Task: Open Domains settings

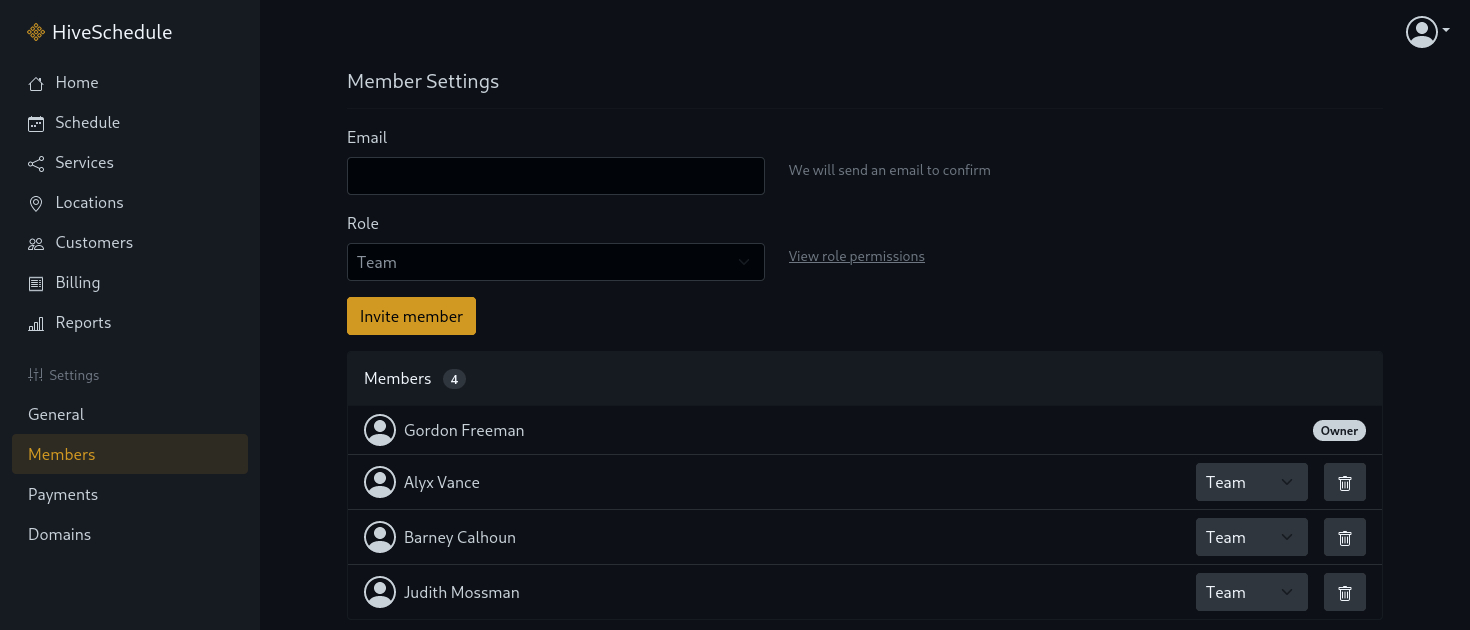Action: (130, 534)
